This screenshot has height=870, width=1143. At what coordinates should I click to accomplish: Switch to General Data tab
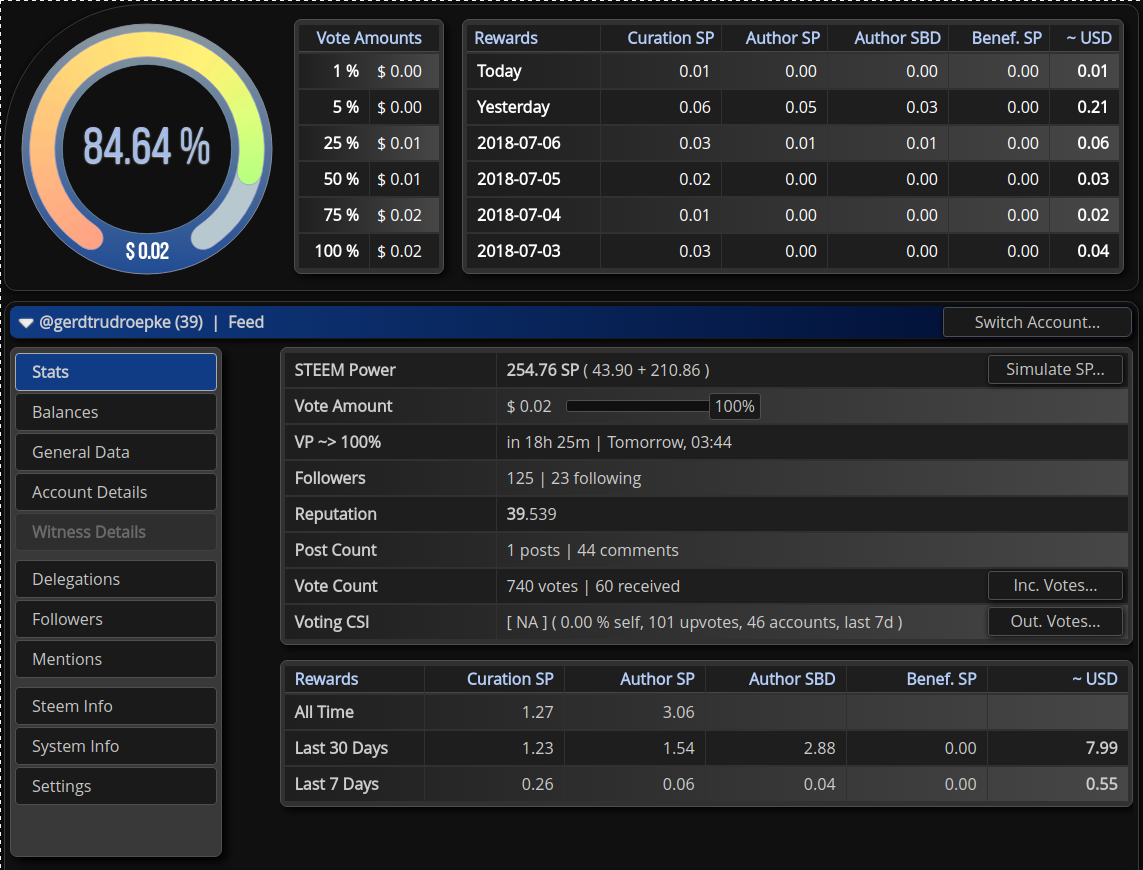(x=116, y=452)
